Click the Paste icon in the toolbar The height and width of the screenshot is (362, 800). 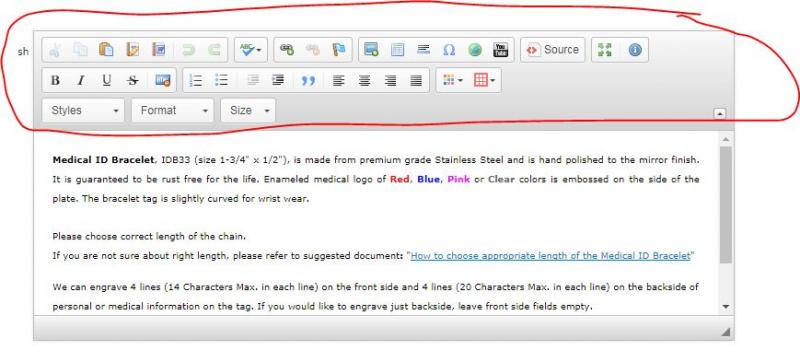106,49
